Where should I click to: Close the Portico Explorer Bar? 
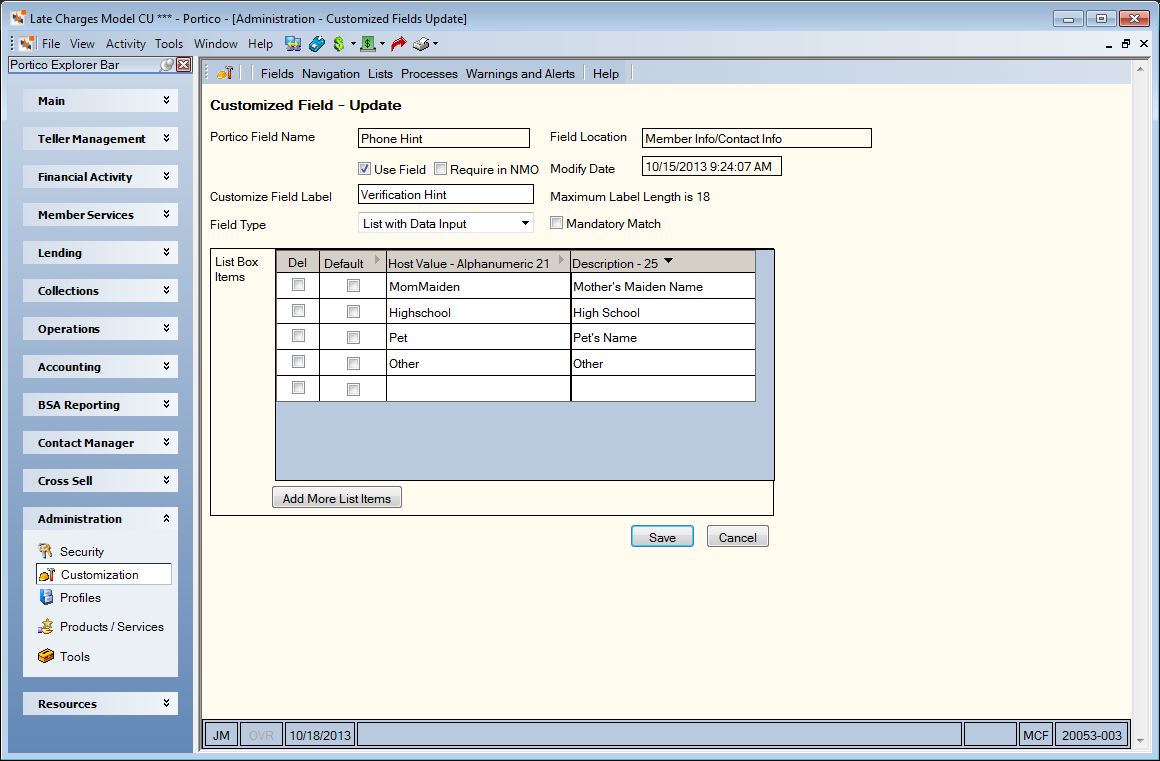(183, 65)
